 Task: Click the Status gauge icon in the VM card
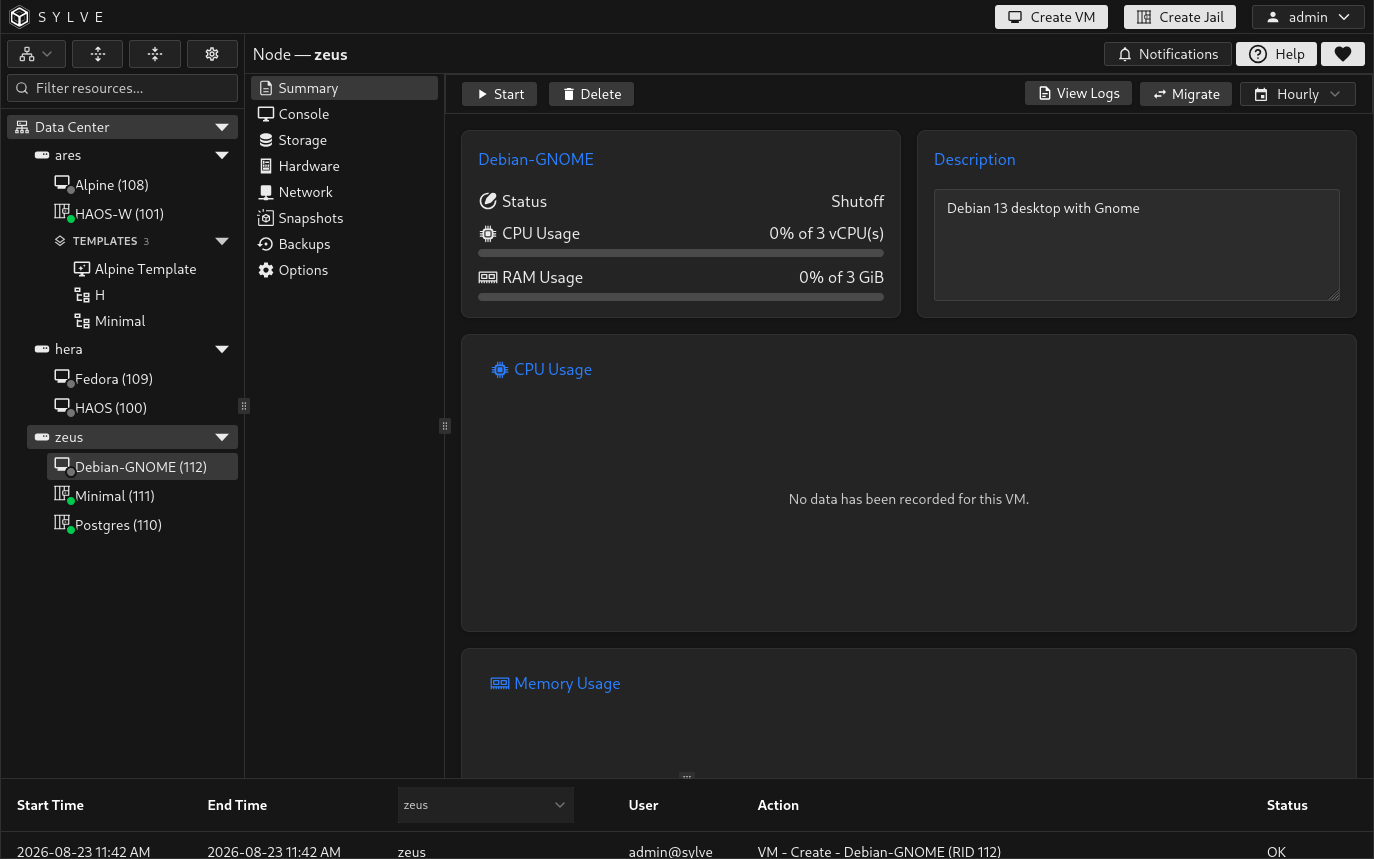(x=488, y=201)
